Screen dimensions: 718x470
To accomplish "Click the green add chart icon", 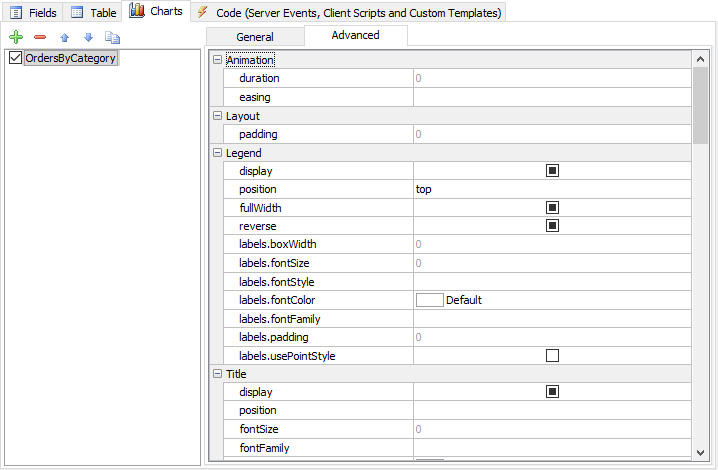I will (16, 37).
